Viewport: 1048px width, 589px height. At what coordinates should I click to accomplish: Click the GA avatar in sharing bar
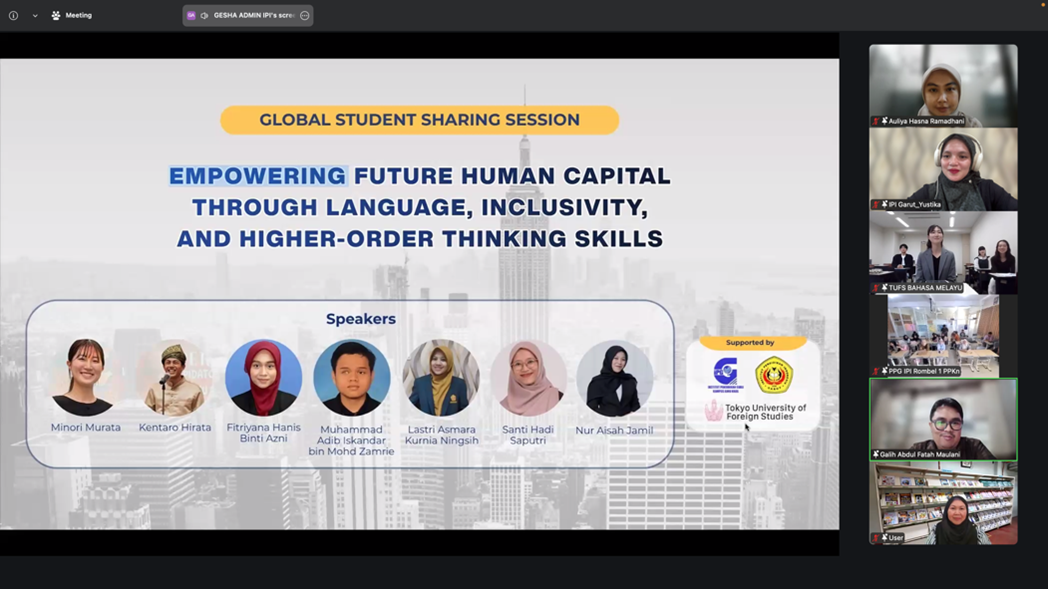click(191, 16)
